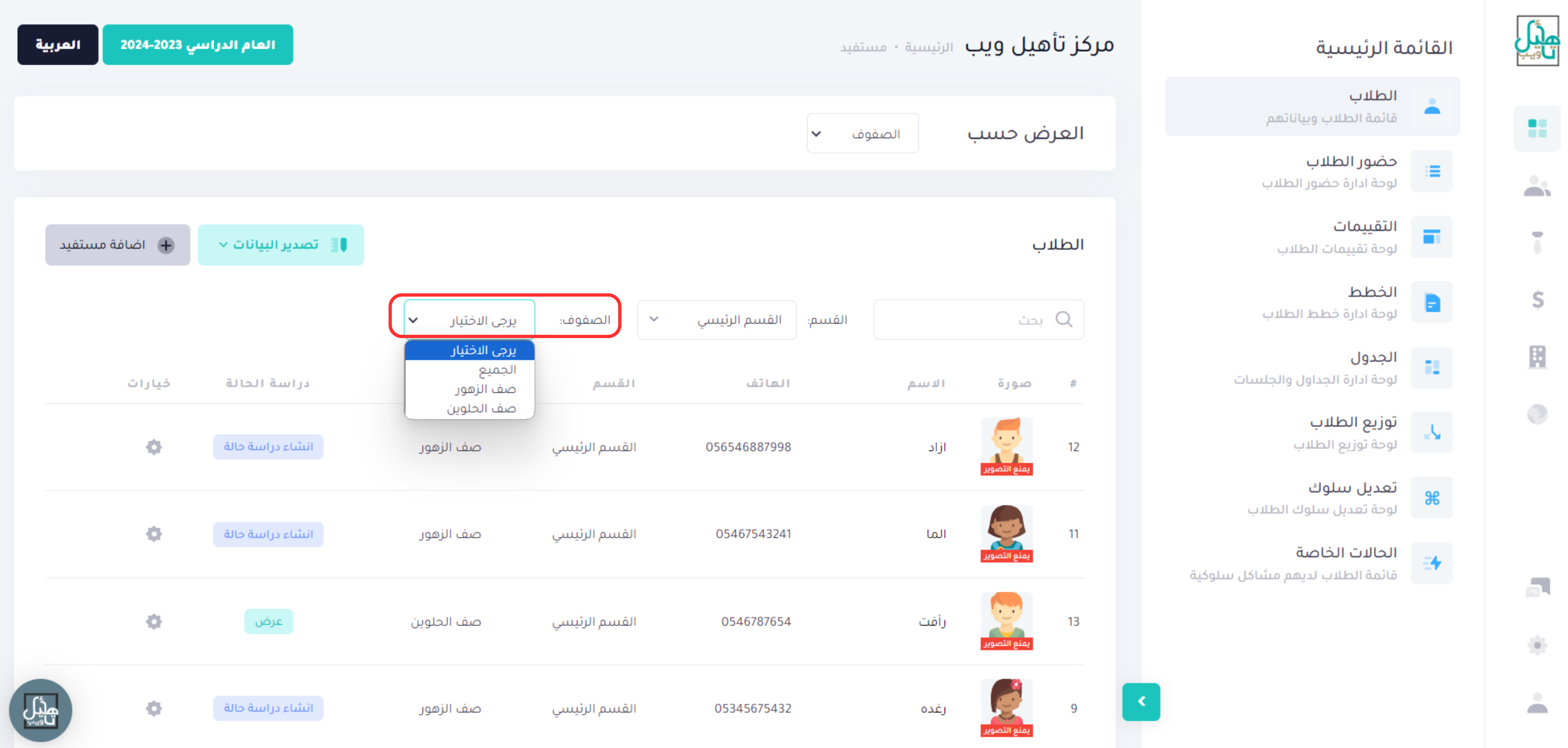Open options gear for student رغده
The height and width of the screenshot is (748, 1568).
(x=154, y=708)
